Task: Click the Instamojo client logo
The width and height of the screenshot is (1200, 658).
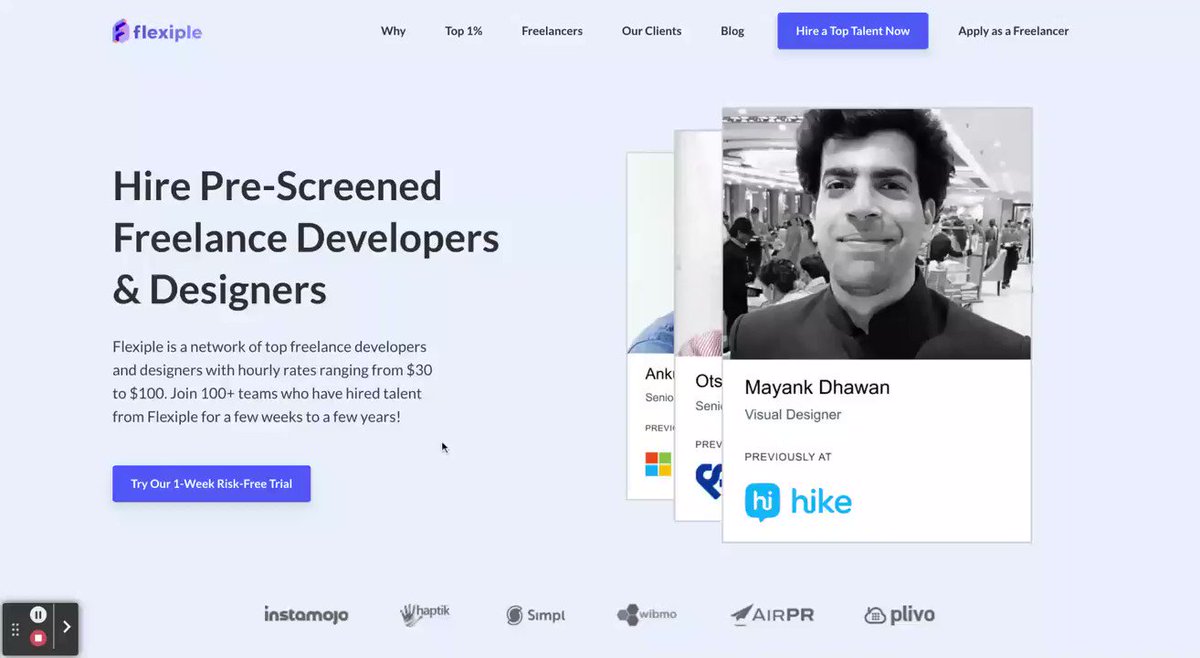Action: pyautogui.click(x=306, y=614)
